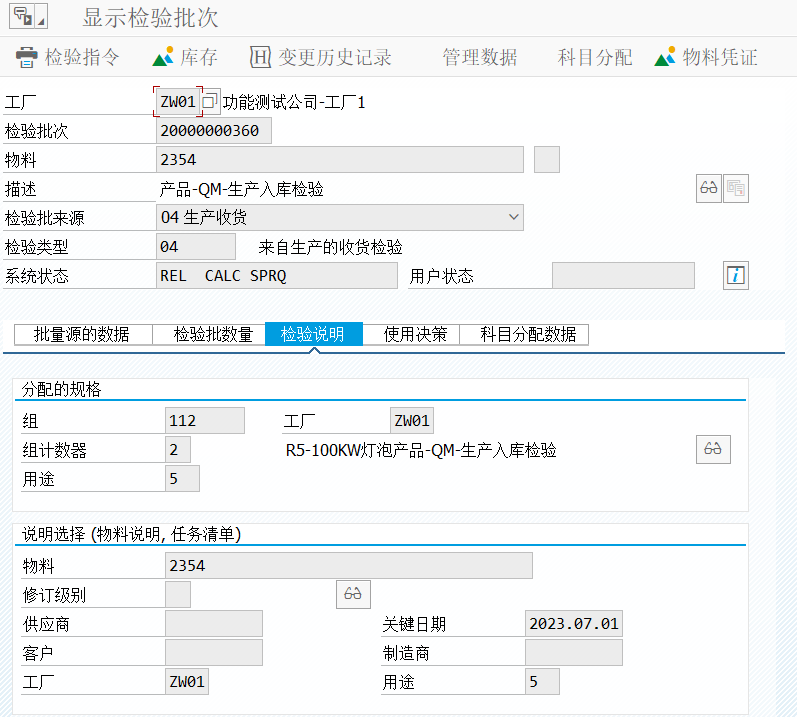797x717 pixels.
Task: Click the menu icon beside the title
Action: (x=28, y=17)
